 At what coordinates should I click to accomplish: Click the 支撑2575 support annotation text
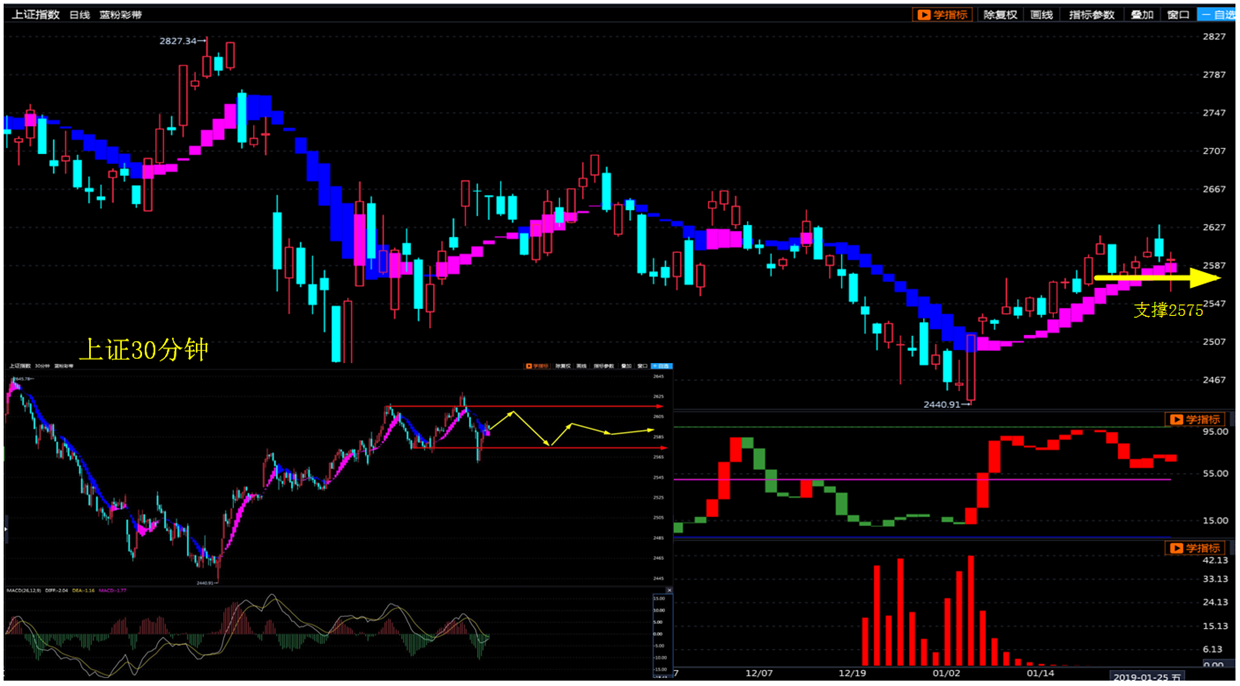1168,311
